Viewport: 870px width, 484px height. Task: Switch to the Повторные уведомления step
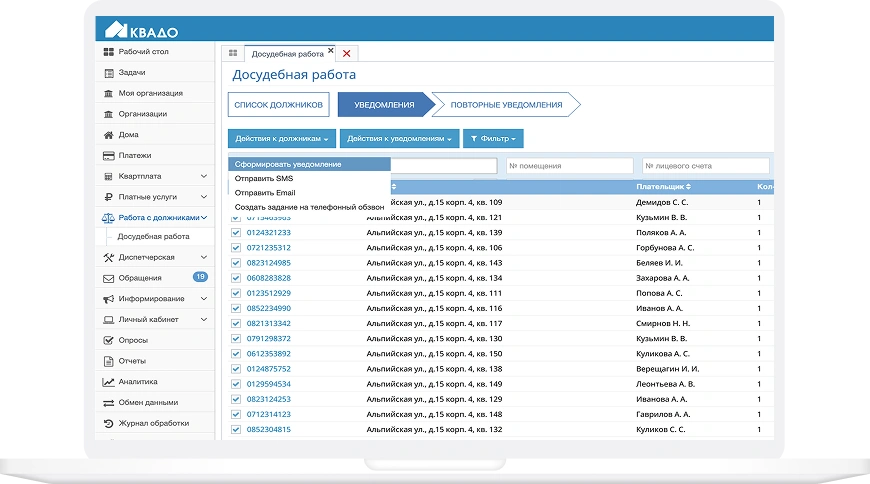(506, 104)
